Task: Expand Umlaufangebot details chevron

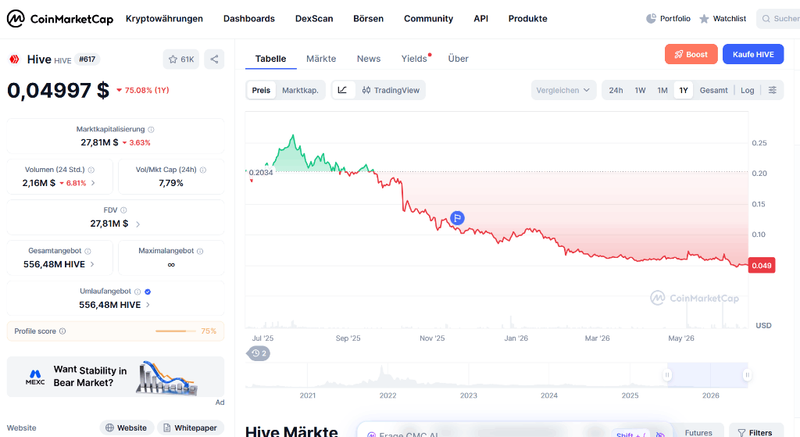Action: pyautogui.click(x=148, y=305)
